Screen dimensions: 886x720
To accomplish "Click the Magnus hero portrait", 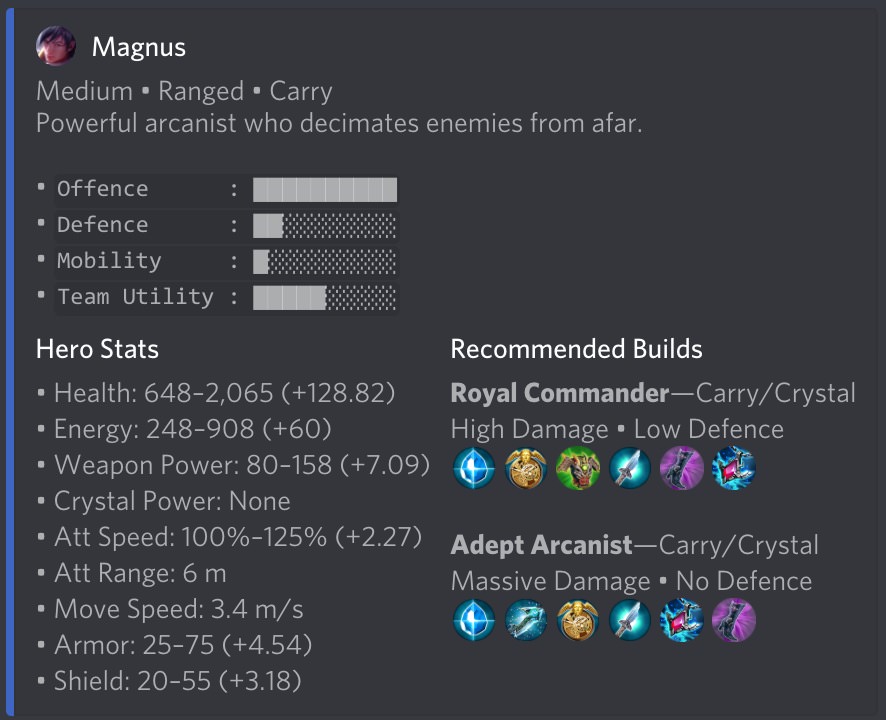I will pyautogui.click(x=56, y=46).
